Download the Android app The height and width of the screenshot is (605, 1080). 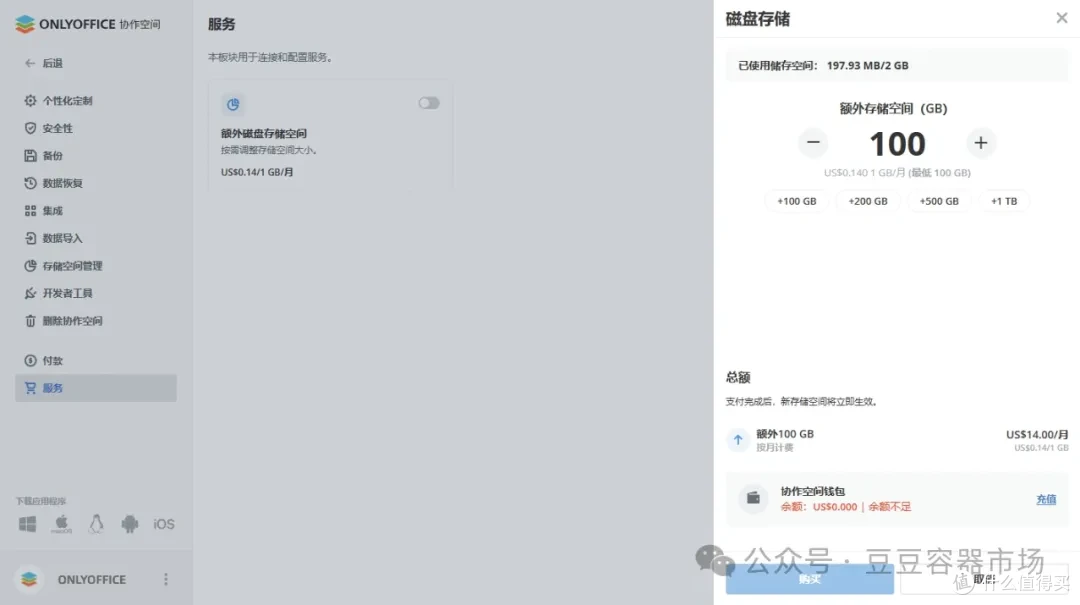129,524
